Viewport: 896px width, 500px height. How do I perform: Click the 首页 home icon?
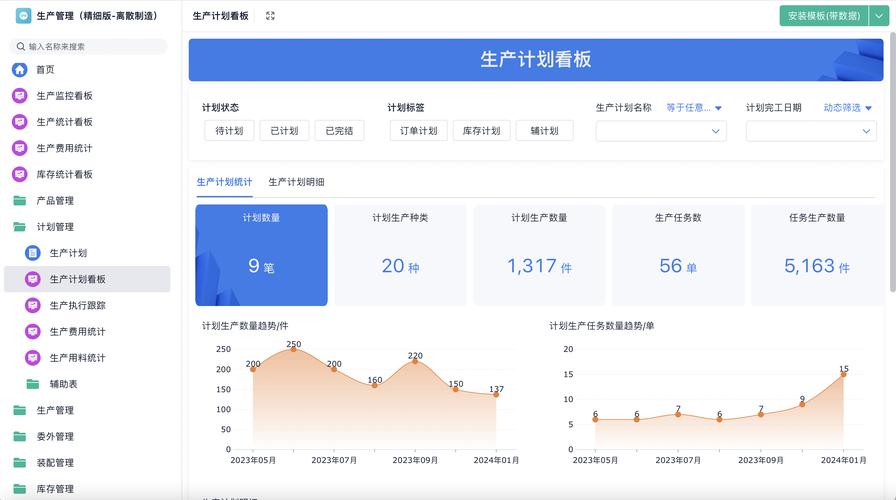[20, 70]
